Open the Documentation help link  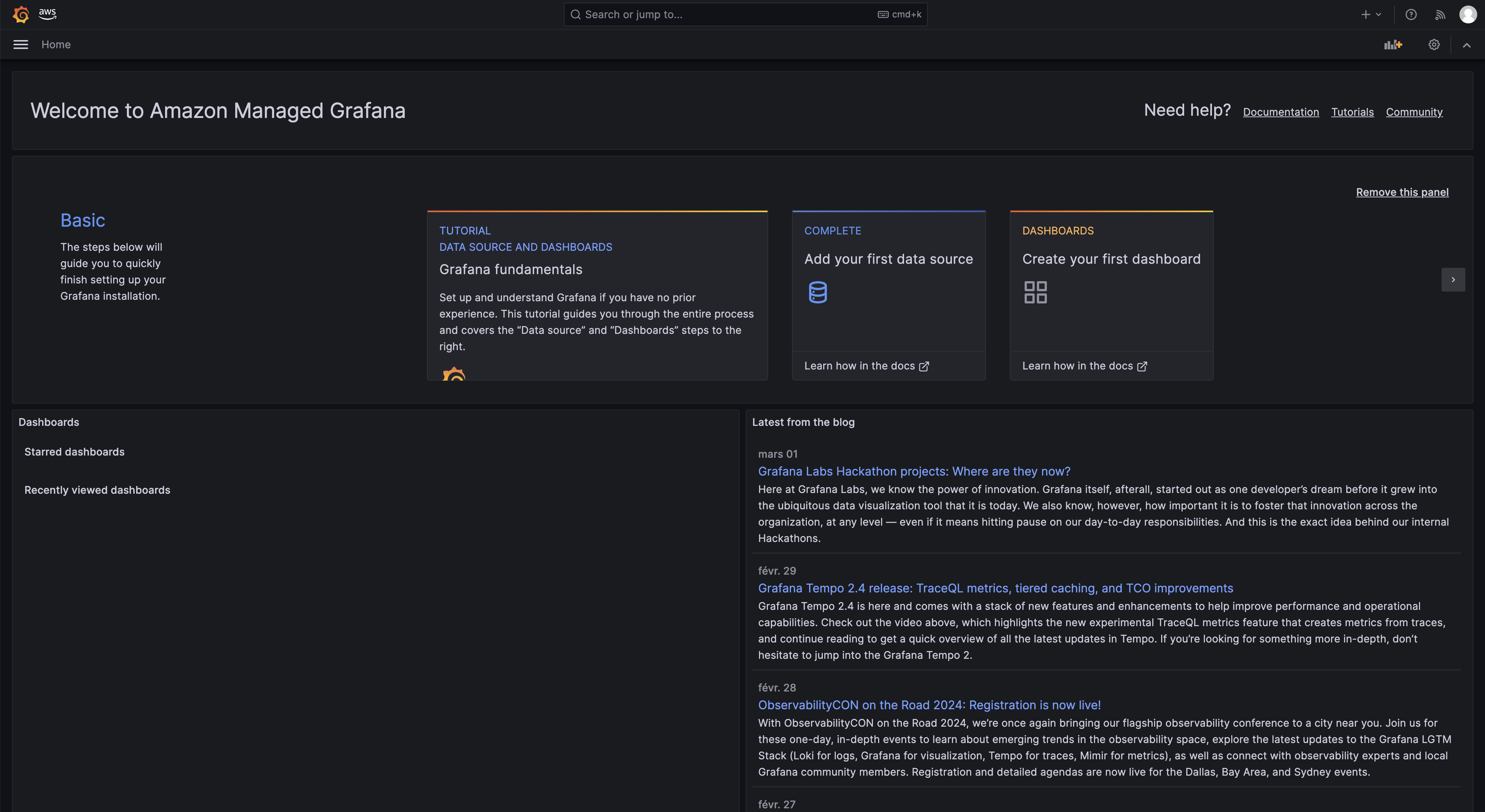(x=1280, y=112)
